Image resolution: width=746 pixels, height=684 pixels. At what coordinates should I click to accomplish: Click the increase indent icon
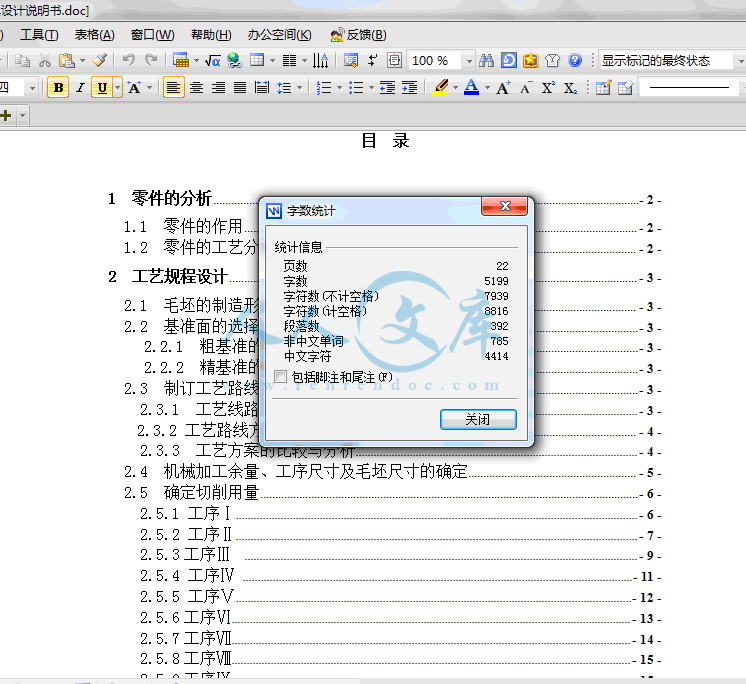pyautogui.click(x=410, y=88)
